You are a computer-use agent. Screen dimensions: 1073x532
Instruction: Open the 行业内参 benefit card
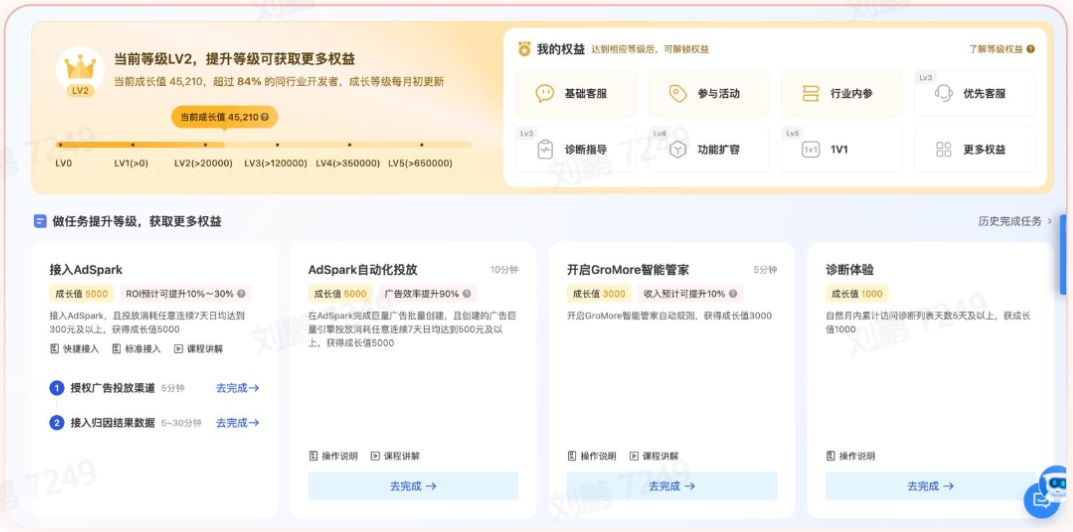click(841, 94)
